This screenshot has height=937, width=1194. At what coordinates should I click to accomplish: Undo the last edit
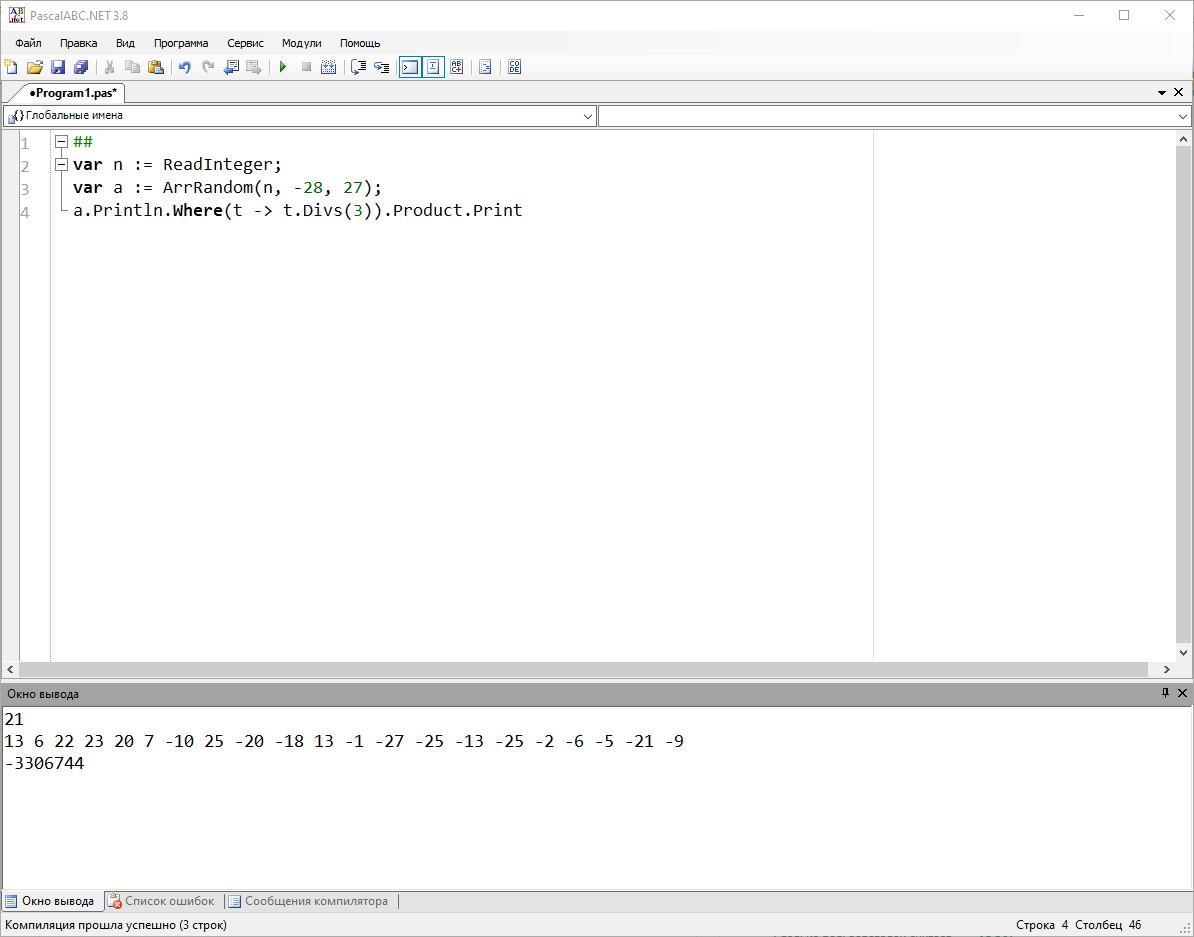184,67
